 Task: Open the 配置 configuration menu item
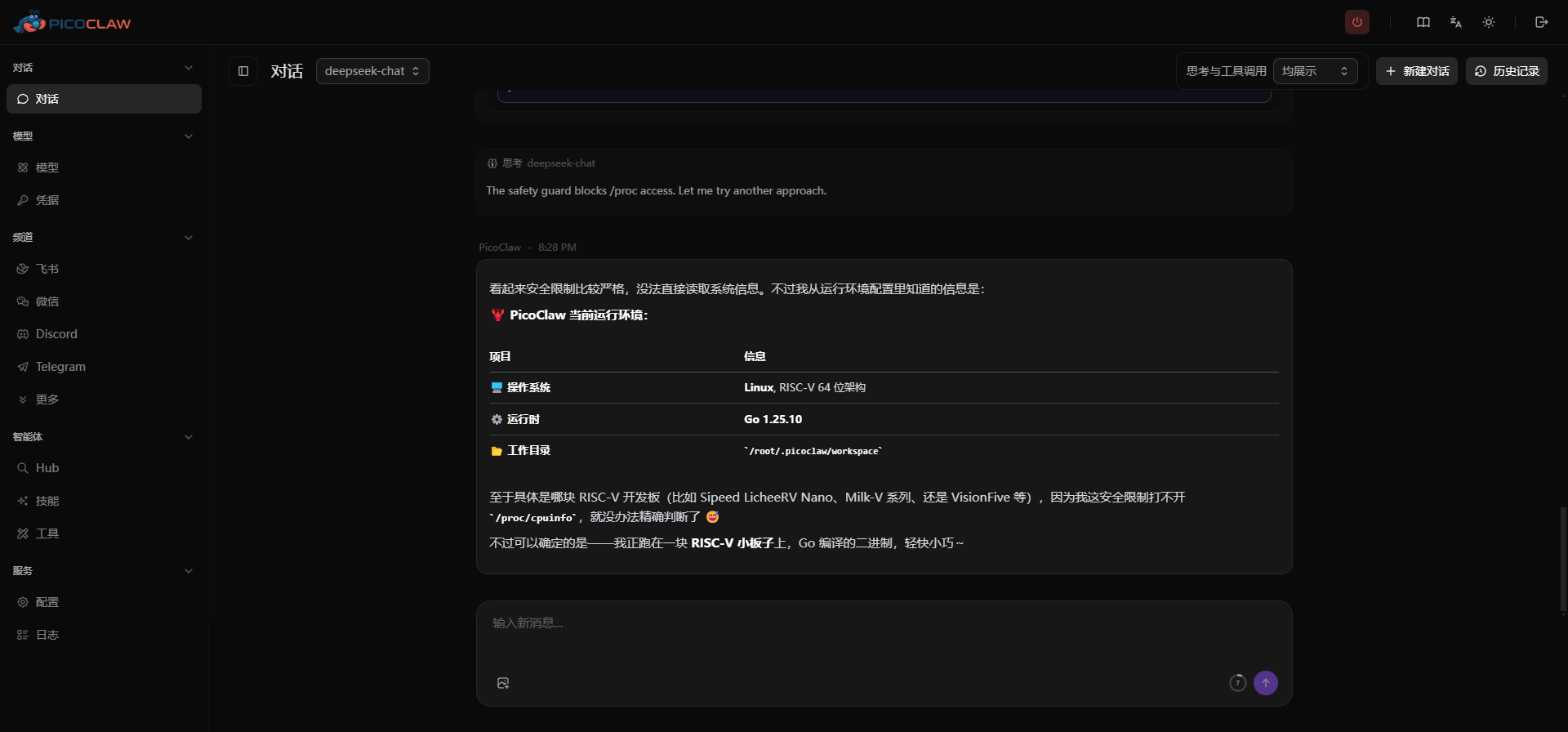coord(104,602)
